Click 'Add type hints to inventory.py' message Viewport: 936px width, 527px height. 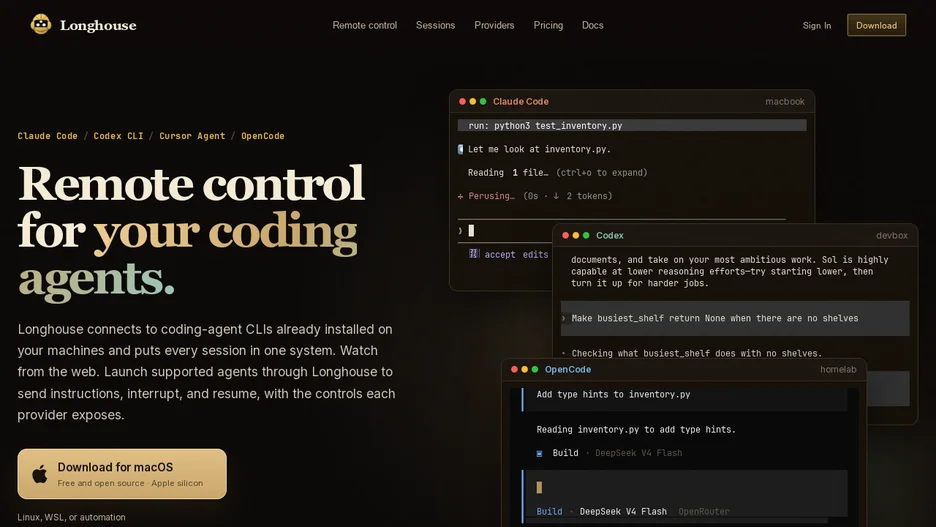(x=613, y=395)
